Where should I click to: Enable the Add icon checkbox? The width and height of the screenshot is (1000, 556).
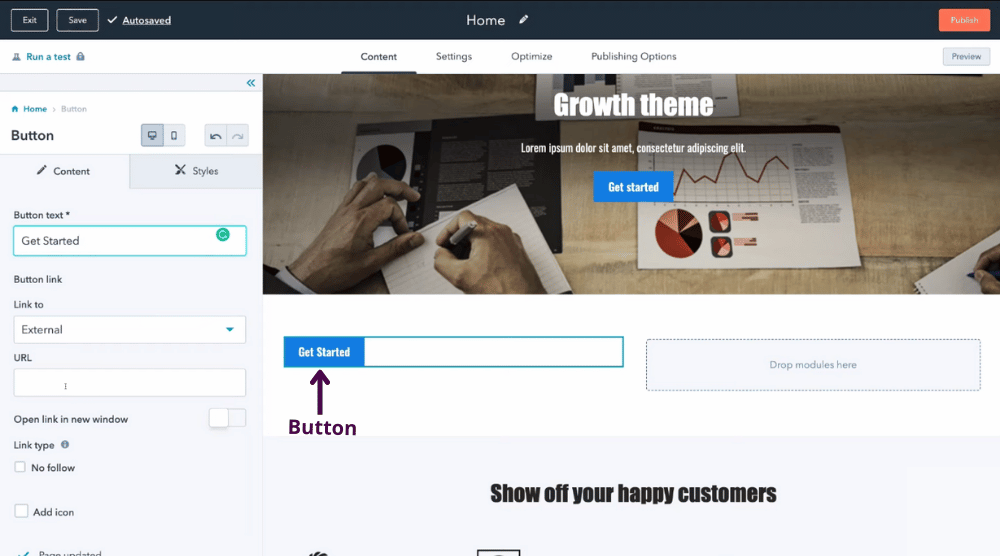pyautogui.click(x=21, y=511)
